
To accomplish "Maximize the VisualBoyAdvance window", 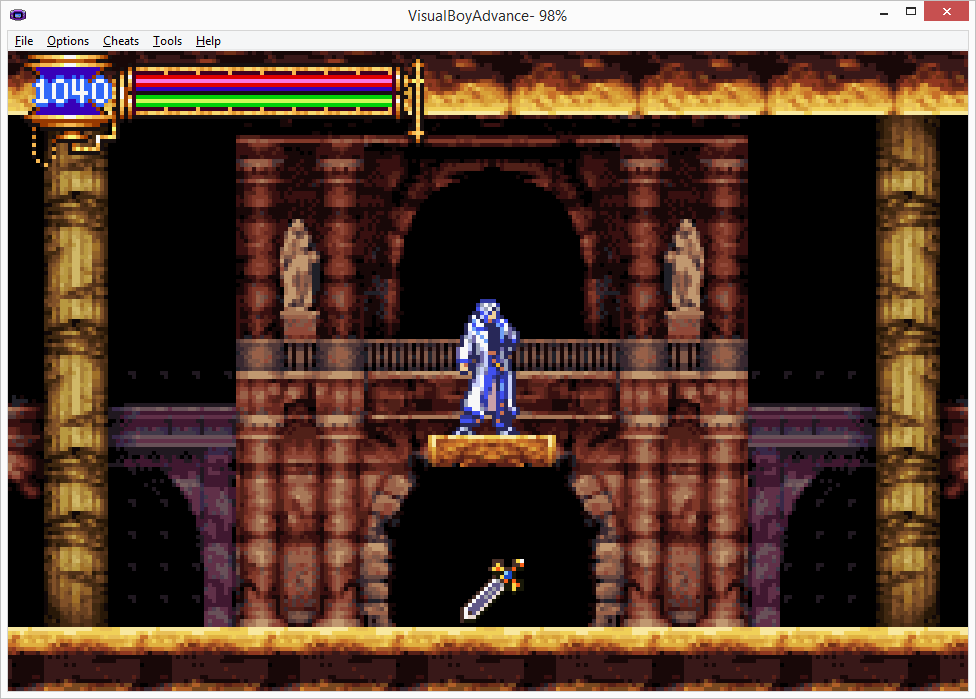I will (x=911, y=12).
